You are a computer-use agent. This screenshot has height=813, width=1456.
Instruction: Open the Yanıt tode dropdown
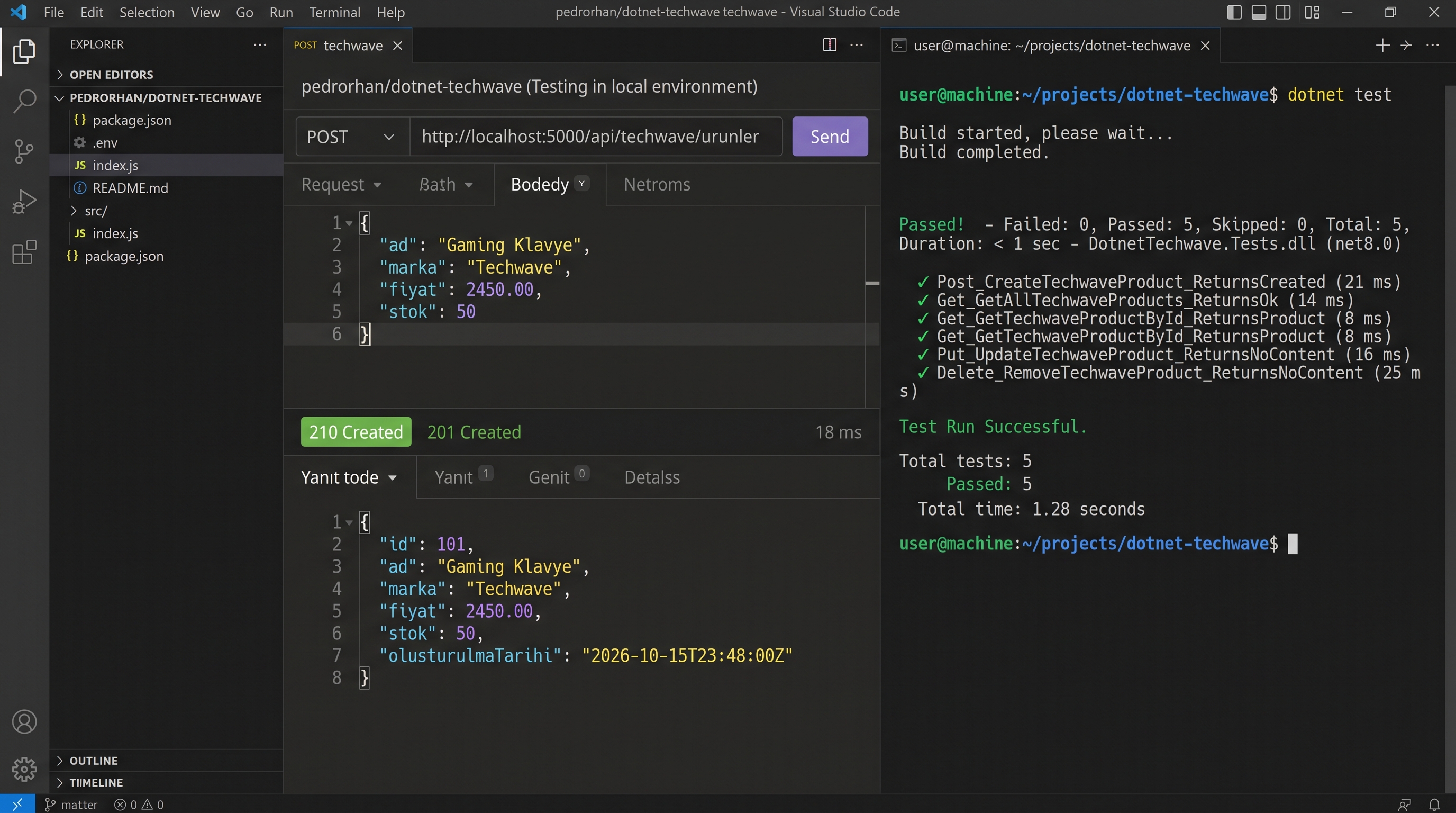pyautogui.click(x=349, y=477)
